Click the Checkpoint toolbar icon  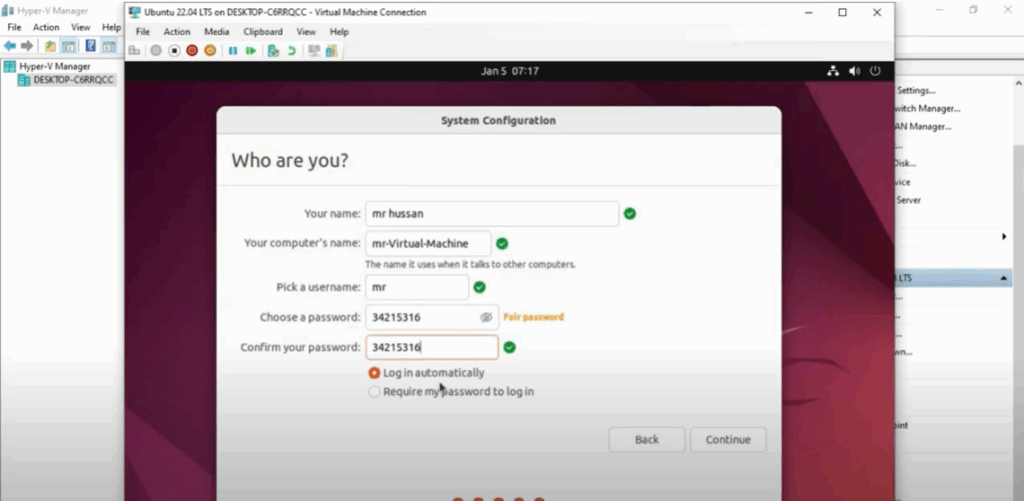pos(274,50)
